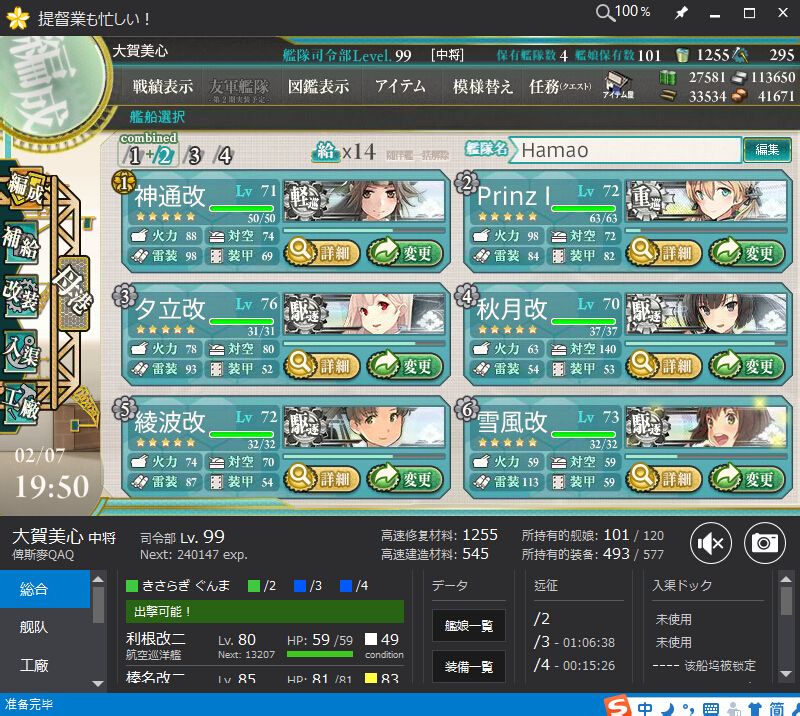Click 変更 for 綾波改

[x=405, y=478]
